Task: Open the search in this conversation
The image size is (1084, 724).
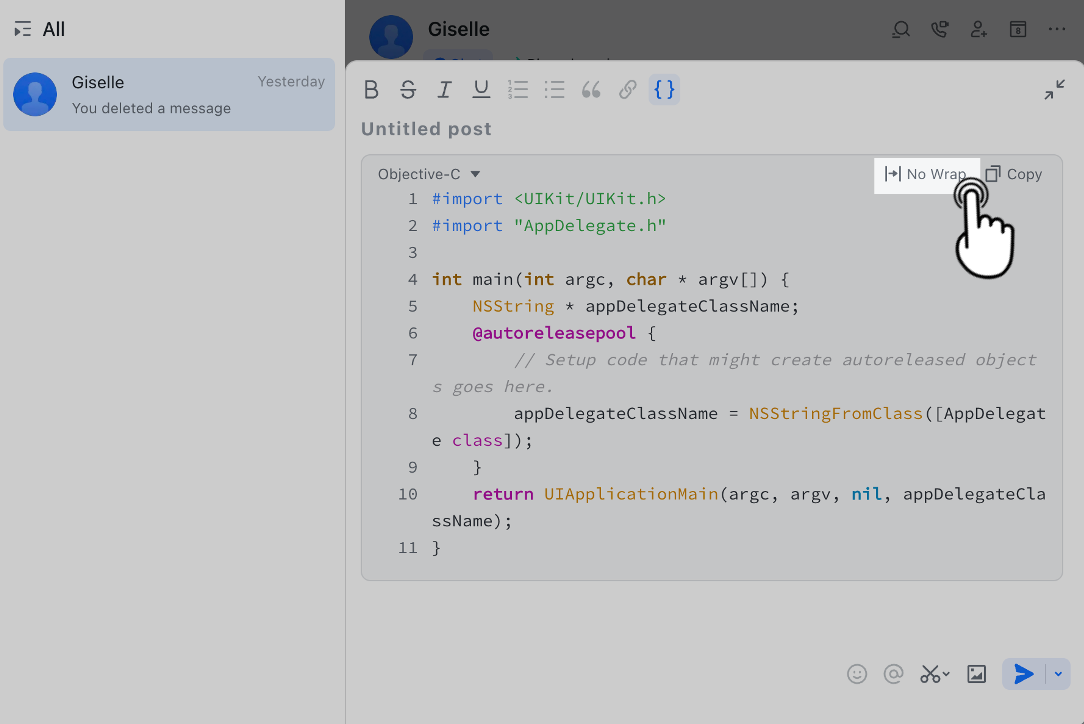Action: pos(900,30)
